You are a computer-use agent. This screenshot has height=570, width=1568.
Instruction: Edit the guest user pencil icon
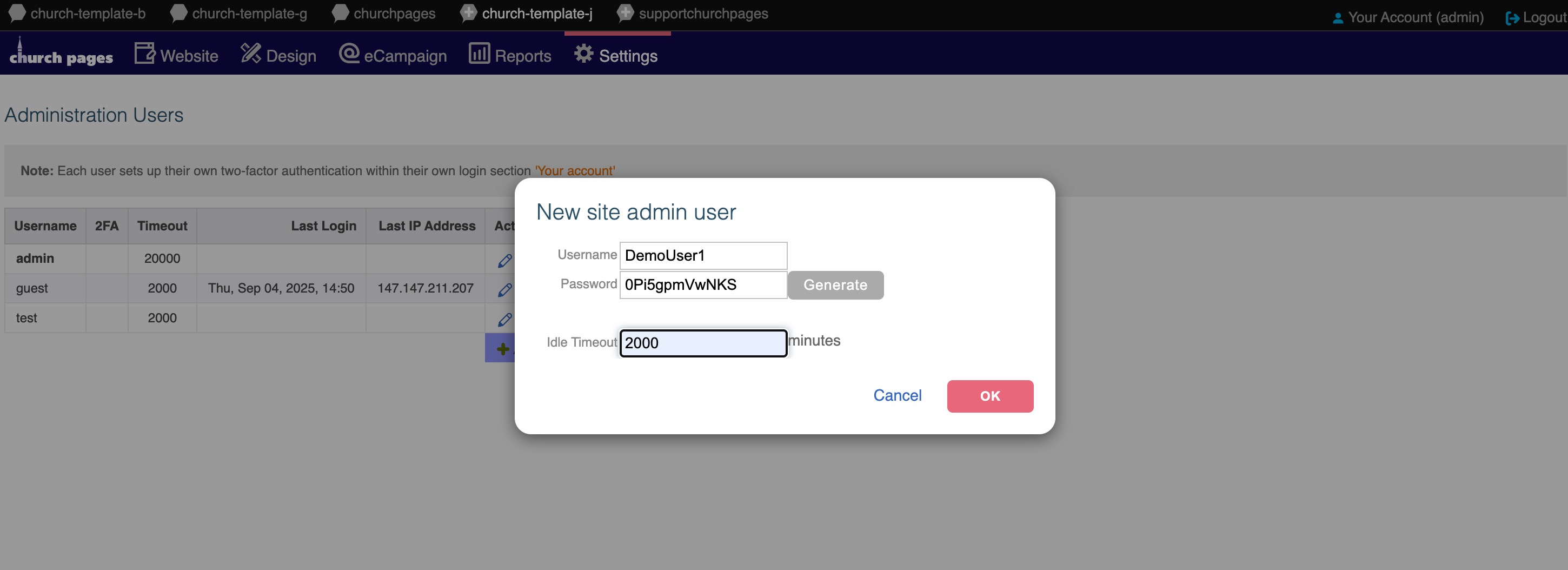[x=504, y=289]
